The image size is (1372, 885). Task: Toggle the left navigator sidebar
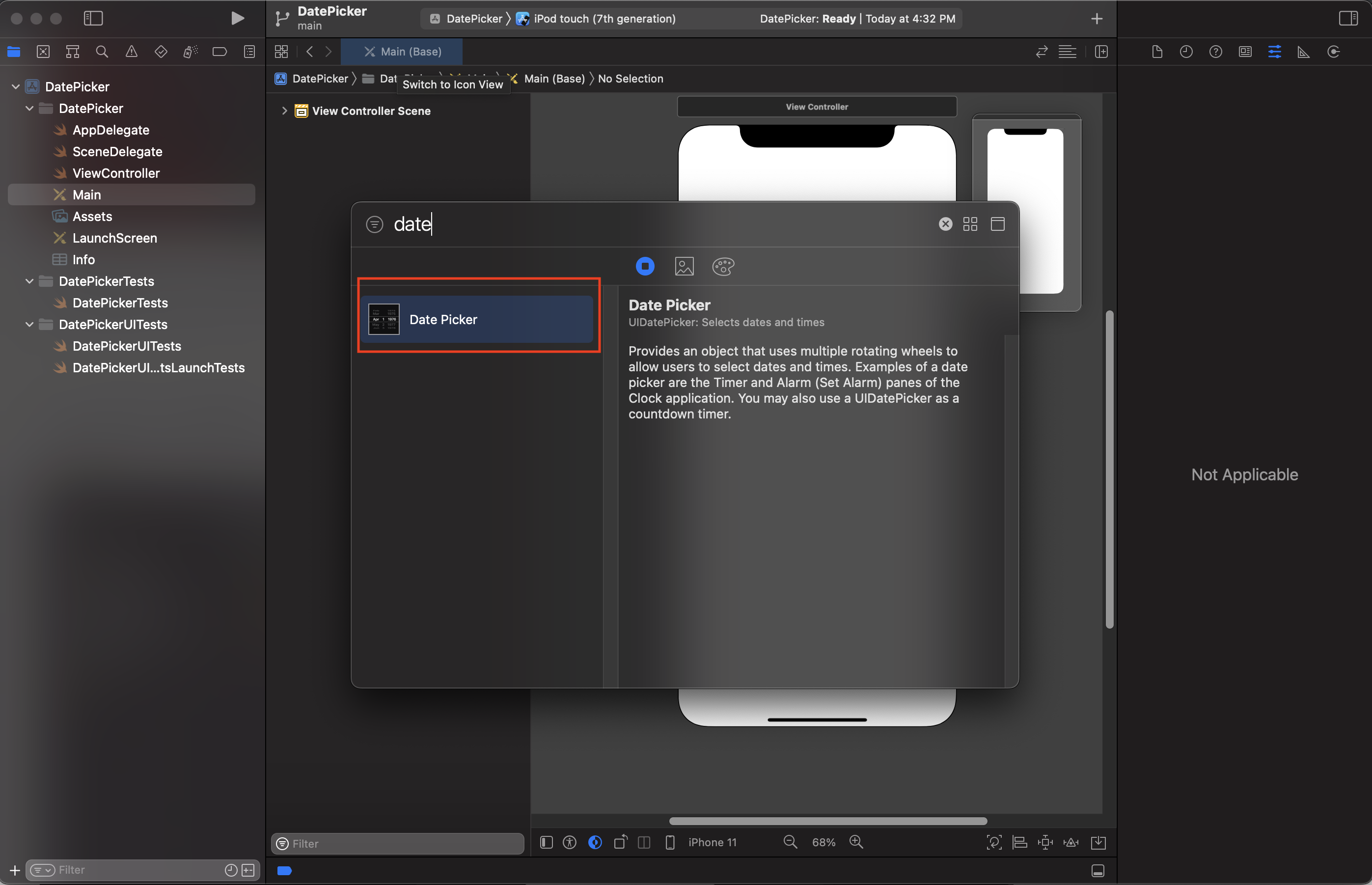(93, 18)
